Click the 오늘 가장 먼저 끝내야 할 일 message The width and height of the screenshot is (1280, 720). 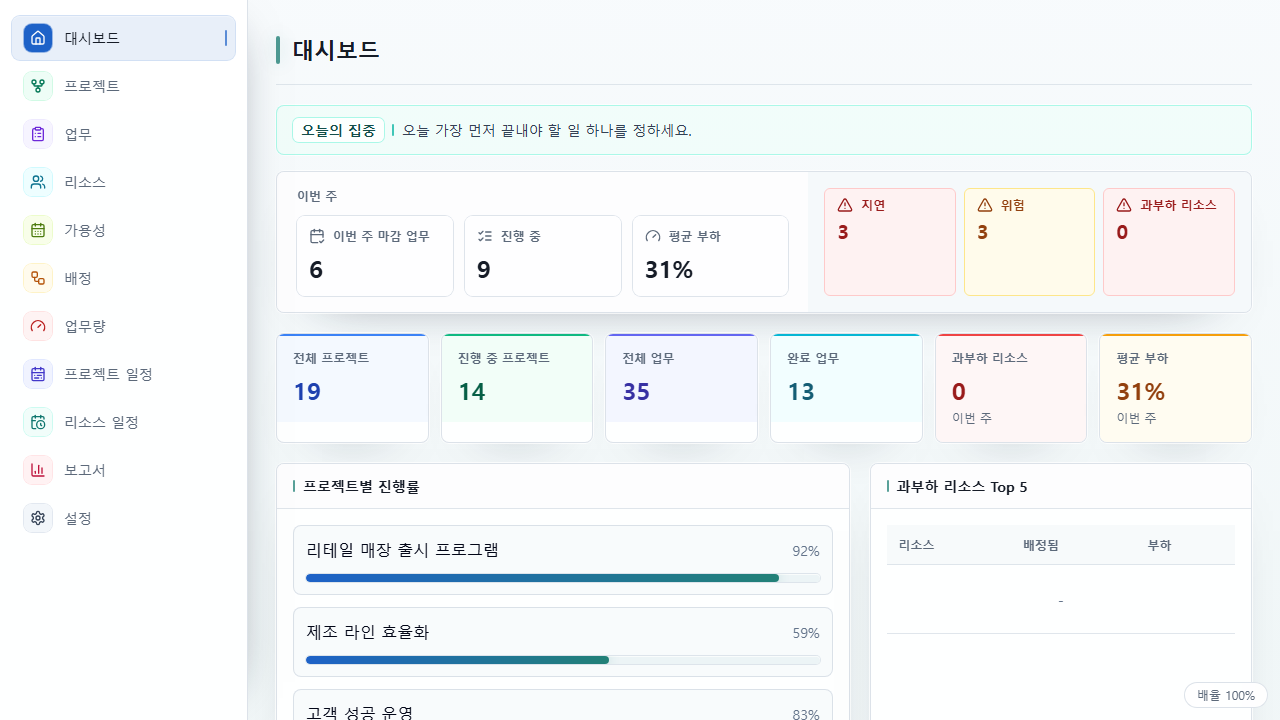point(547,130)
